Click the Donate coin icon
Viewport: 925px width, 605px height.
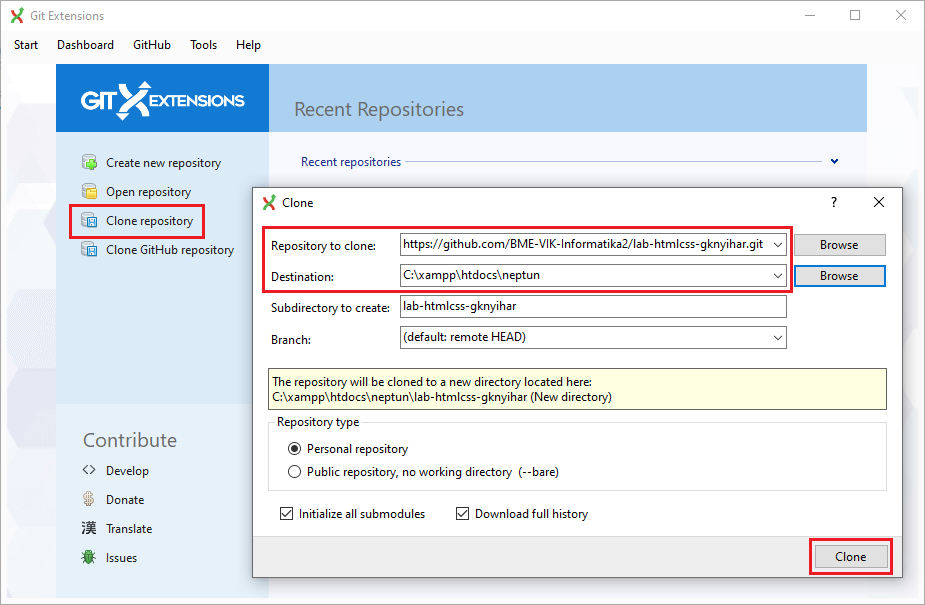89,500
